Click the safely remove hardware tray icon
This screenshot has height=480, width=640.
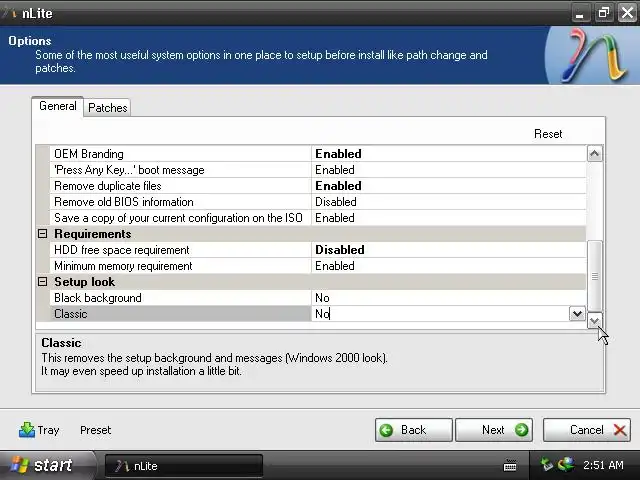coord(547,464)
